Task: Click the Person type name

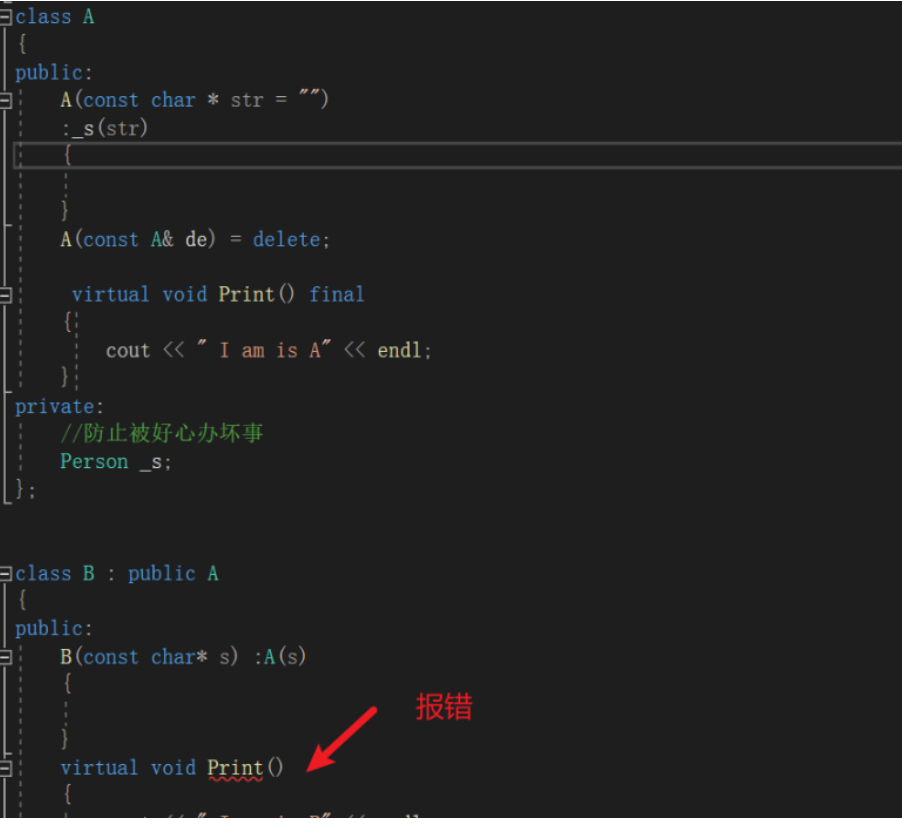Action: (x=94, y=461)
